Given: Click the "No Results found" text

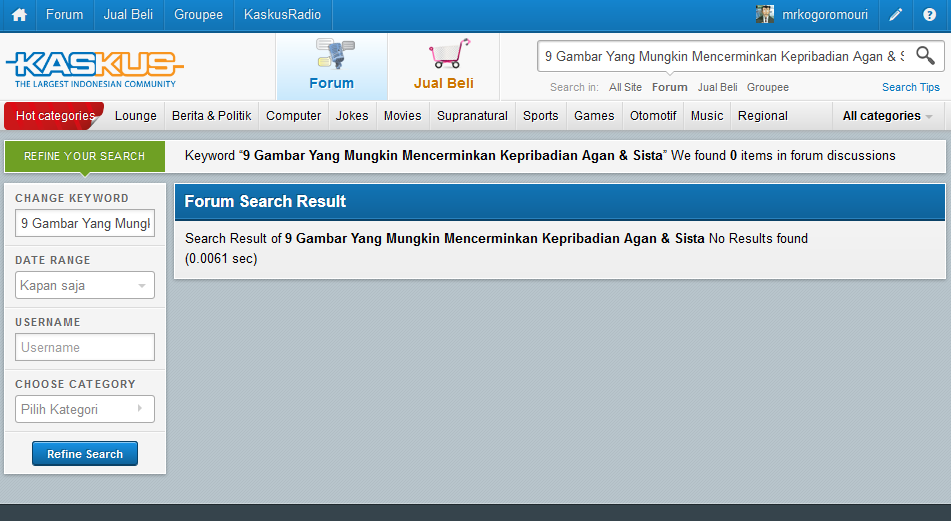Looking at the screenshot, I should 758,238.
